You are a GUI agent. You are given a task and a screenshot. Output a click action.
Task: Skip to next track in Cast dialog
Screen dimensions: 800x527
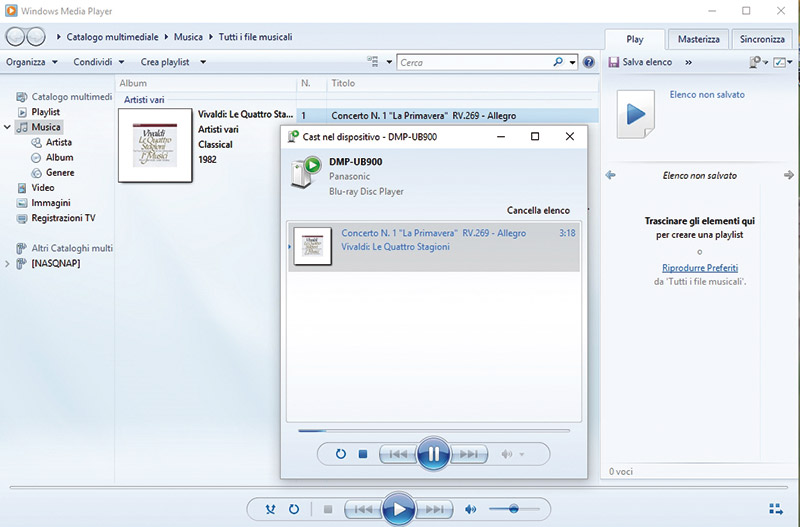[467, 454]
